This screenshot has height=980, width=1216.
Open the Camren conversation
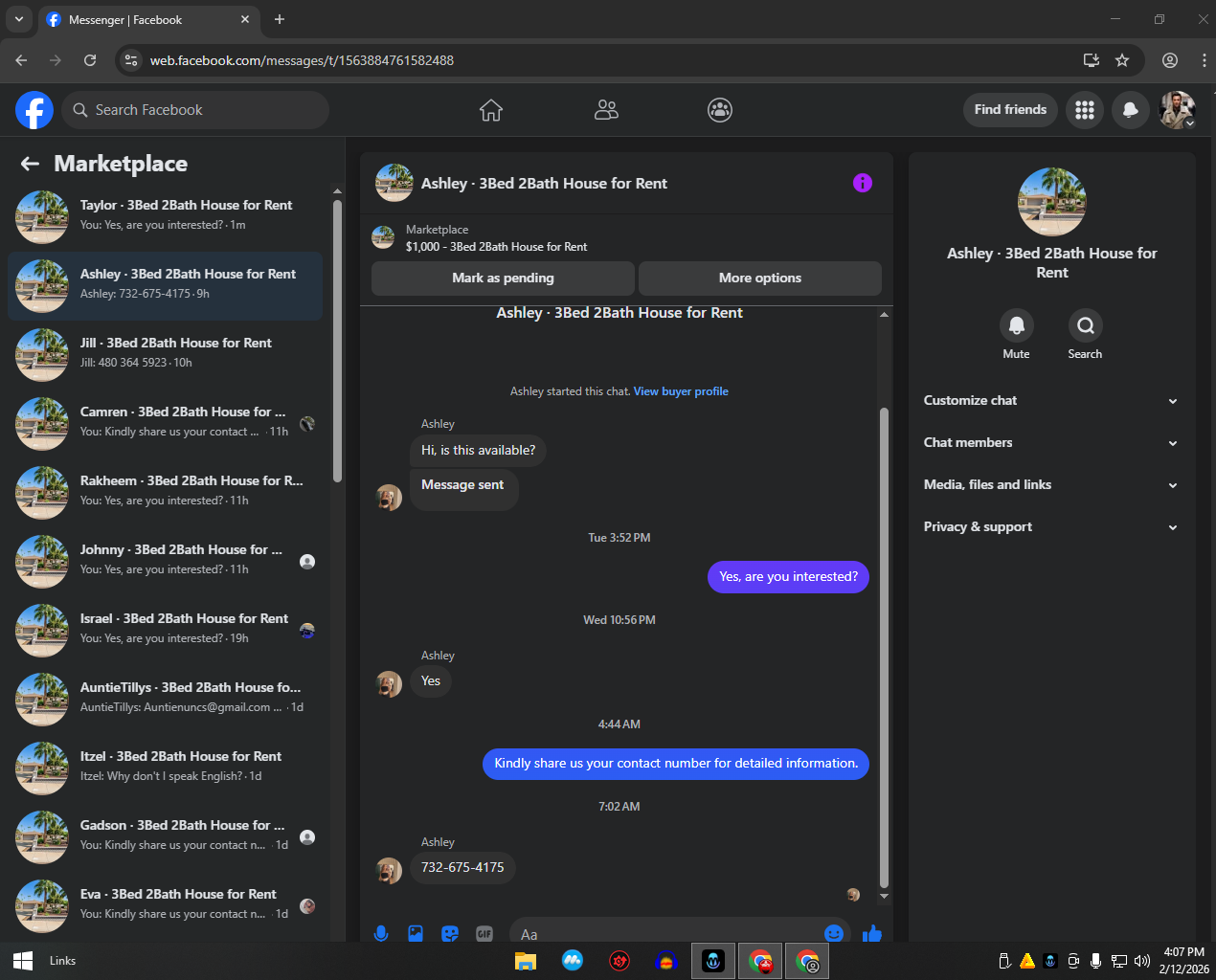click(x=165, y=424)
